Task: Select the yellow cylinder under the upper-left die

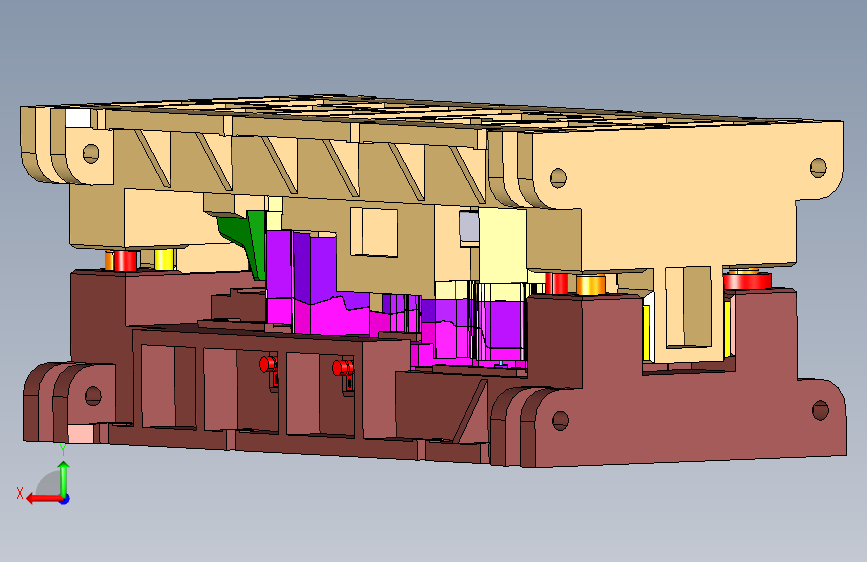Action: pos(164,259)
